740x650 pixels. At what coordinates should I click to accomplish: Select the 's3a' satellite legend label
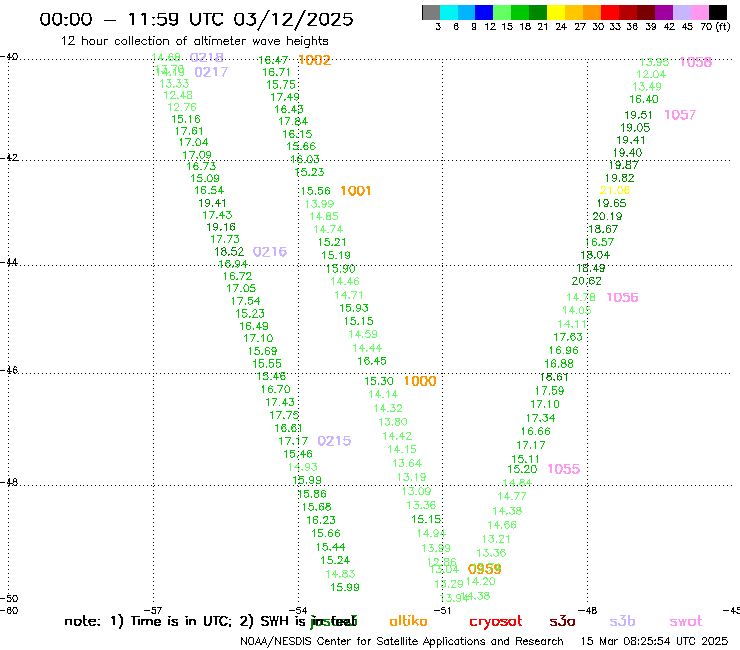[562, 621]
